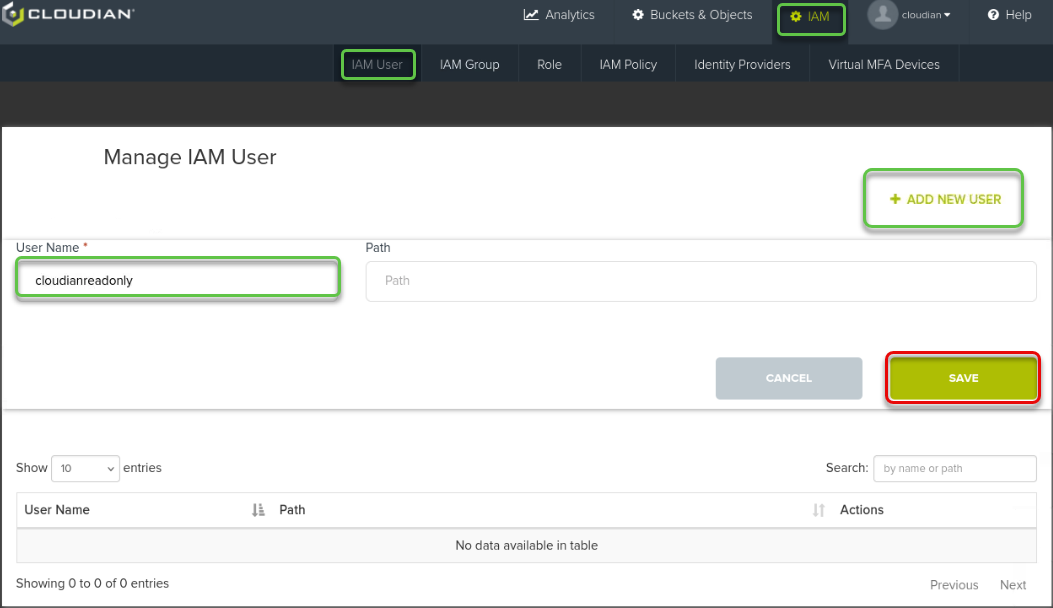Click Add New User

[945, 199]
